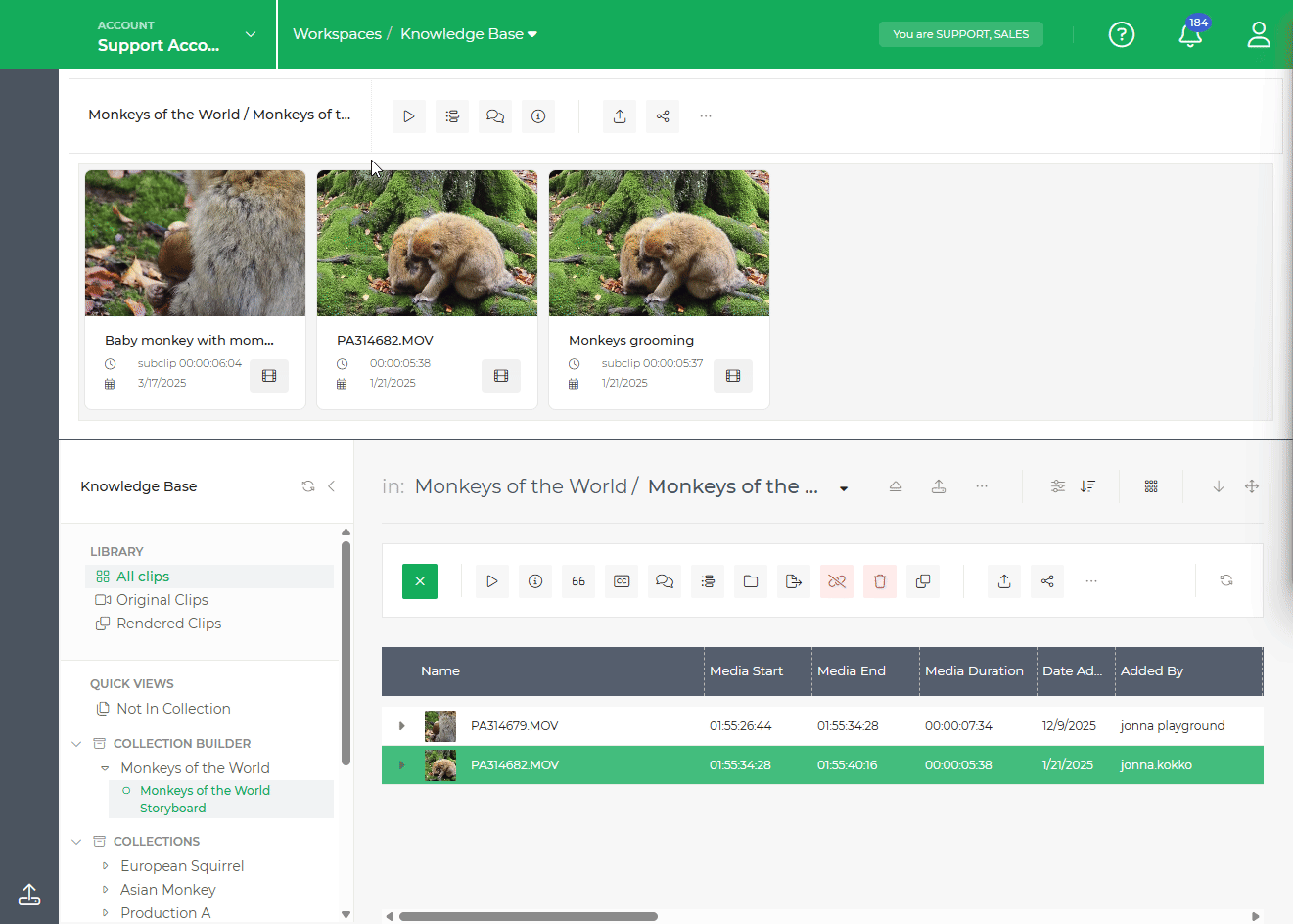Open the comments panel for the clip
This screenshot has width=1293, height=924.
665,580
